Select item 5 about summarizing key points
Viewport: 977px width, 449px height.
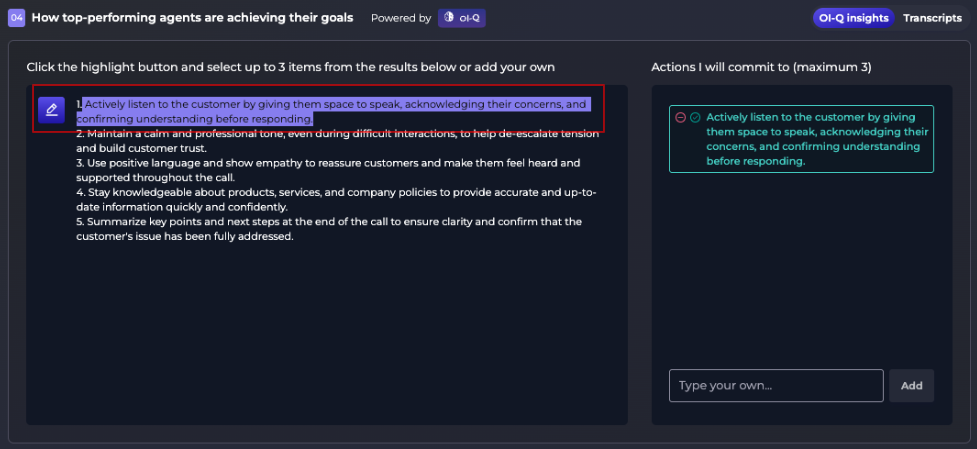(329, 229)
